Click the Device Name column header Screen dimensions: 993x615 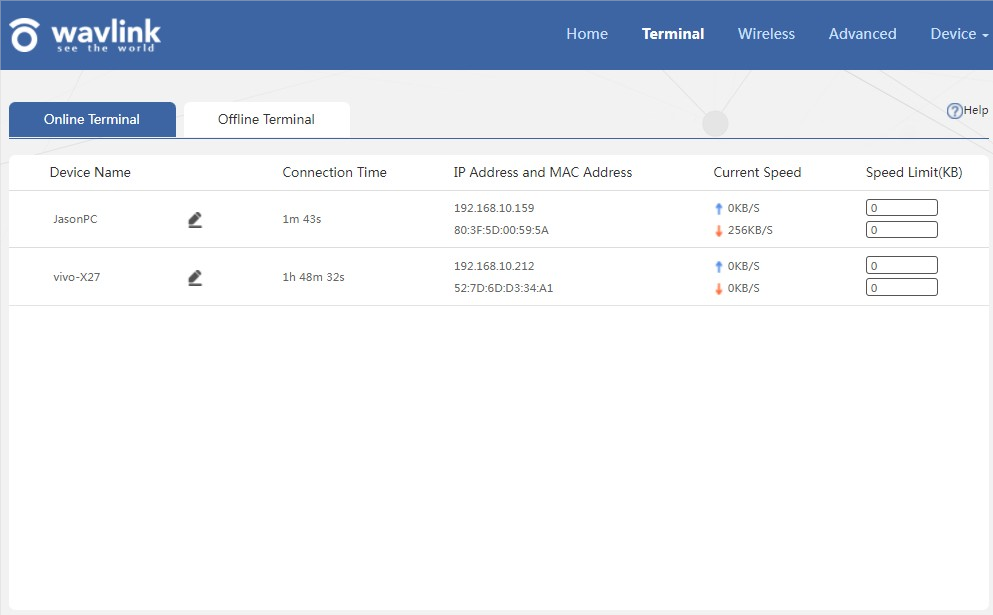click(90, 172)
